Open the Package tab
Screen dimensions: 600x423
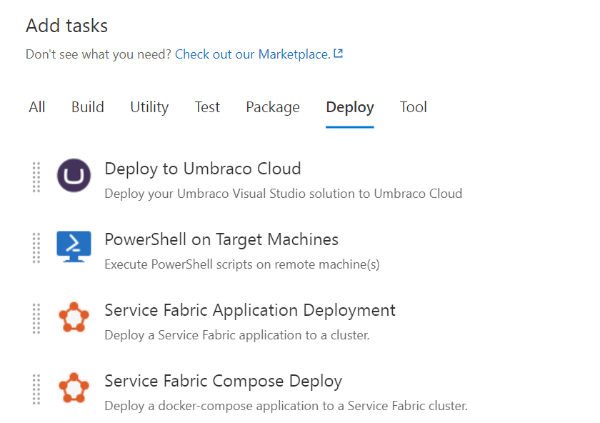[x=273, y=108]
